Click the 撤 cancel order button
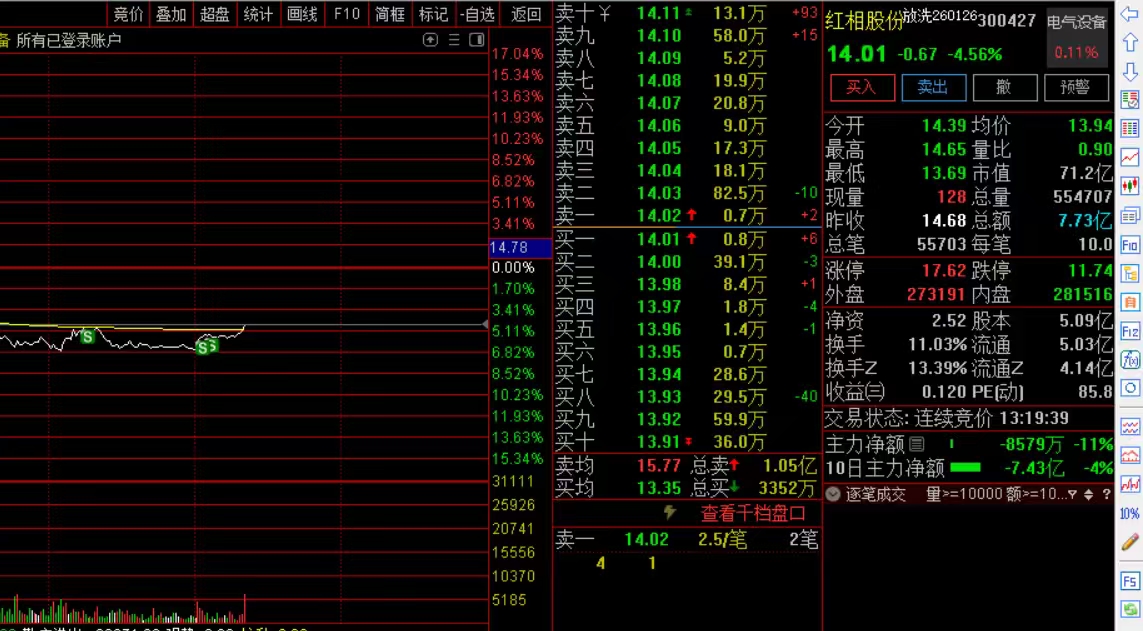This screenshot has width=1143, height=631. pyautogui.click(x=1004, y=87)
